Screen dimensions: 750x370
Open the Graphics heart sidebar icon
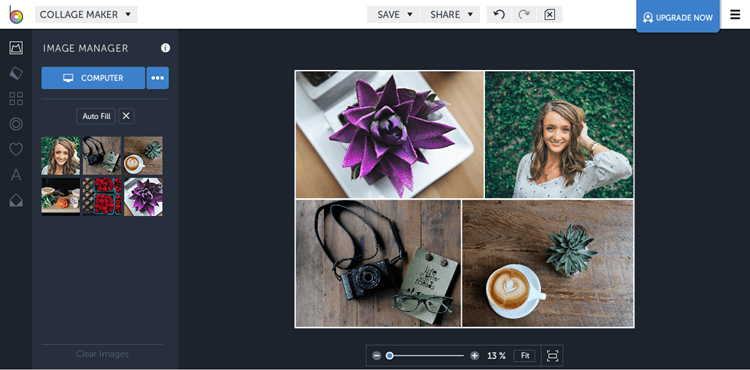point(16,150)
